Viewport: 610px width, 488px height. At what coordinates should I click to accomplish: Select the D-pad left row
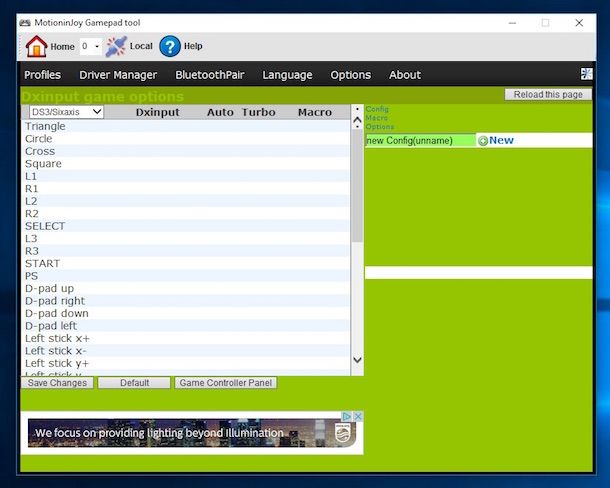[186, 325]
